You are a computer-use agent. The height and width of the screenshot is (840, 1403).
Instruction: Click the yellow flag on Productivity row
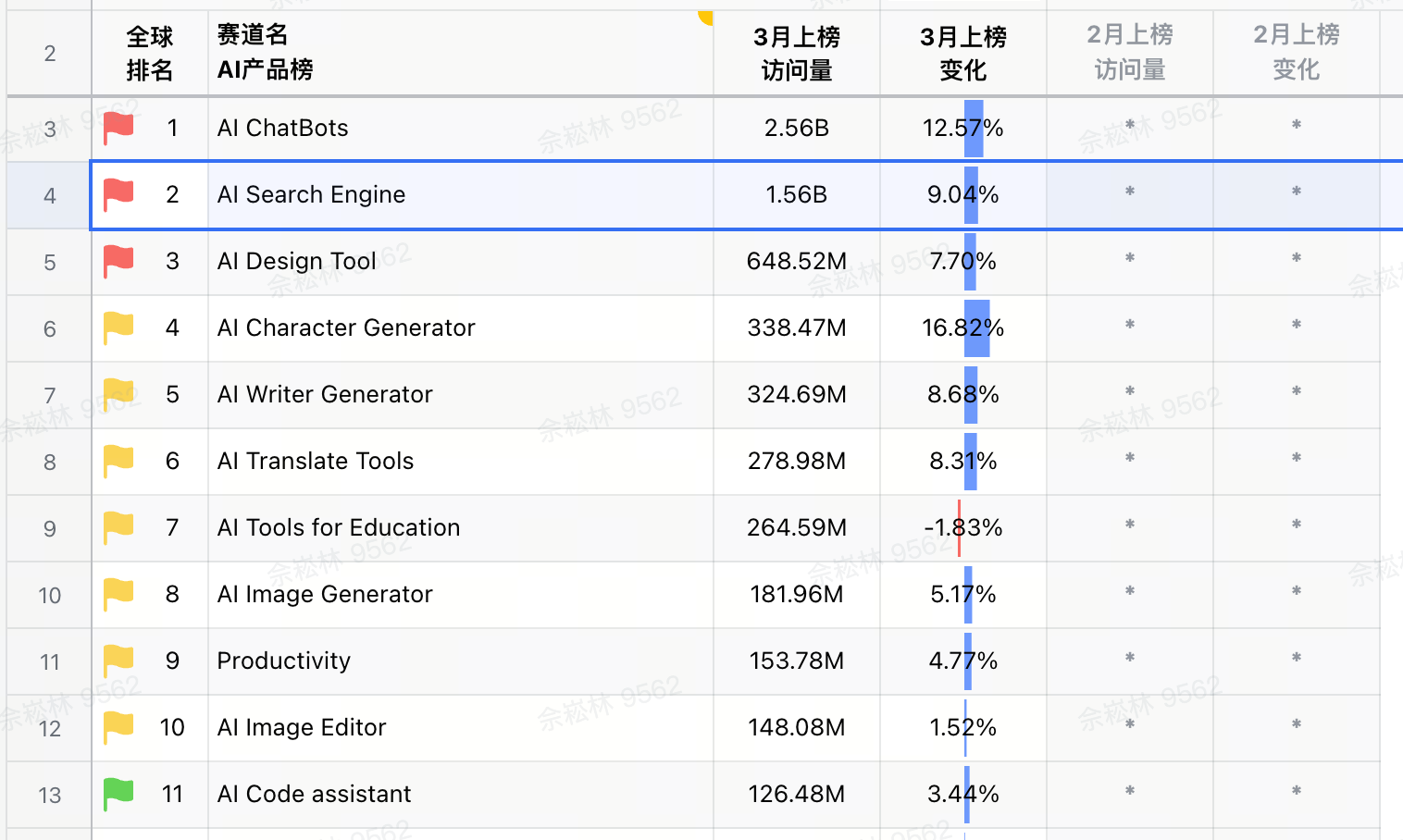(118, 661)
